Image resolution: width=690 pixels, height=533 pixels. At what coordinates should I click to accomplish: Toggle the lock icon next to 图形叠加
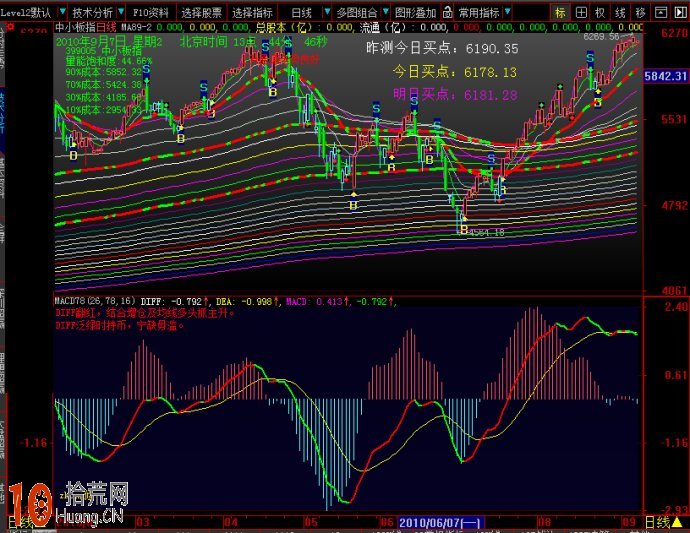(447, 12)
